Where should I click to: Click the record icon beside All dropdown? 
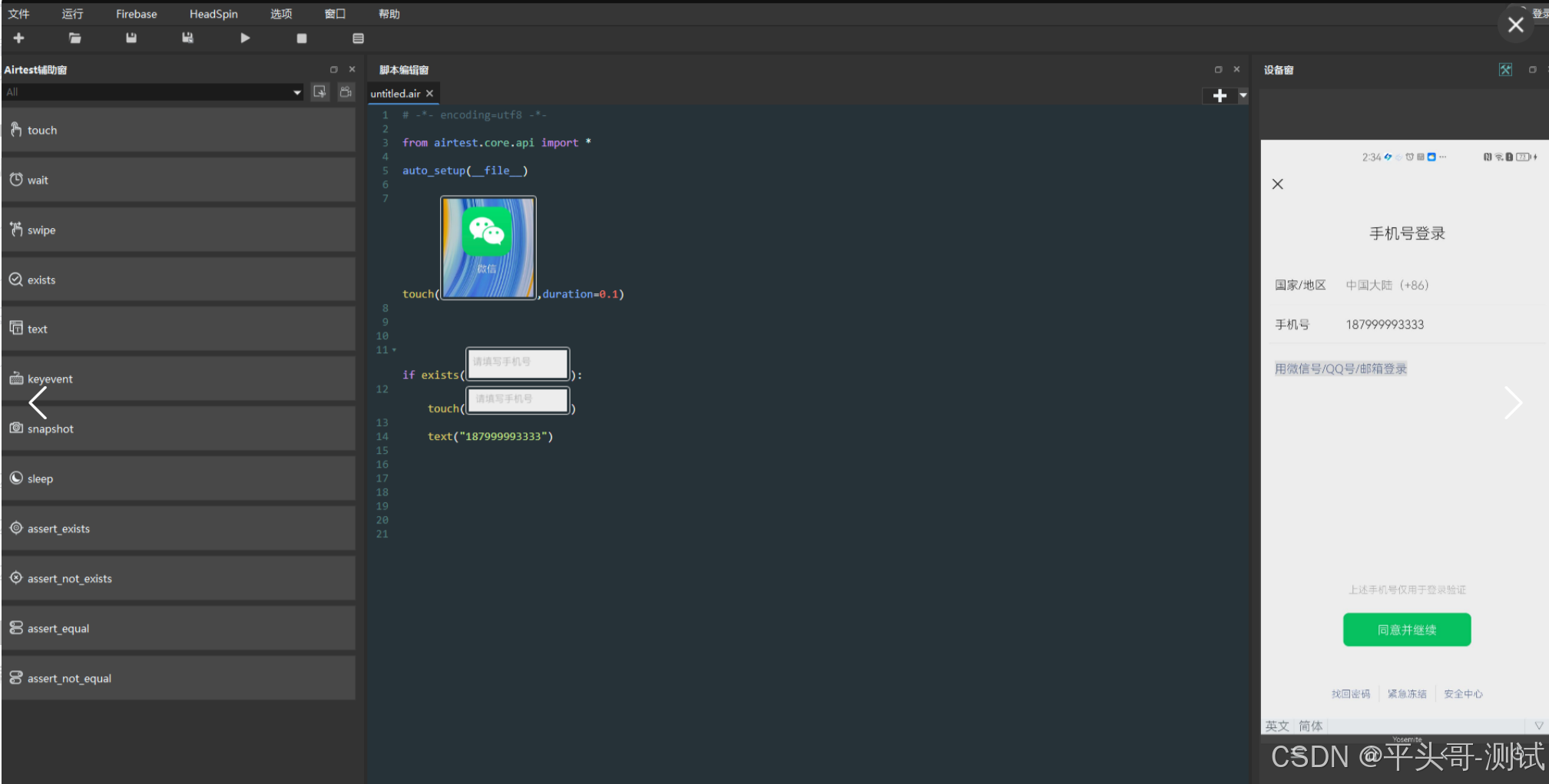click(x=320, y=92)
